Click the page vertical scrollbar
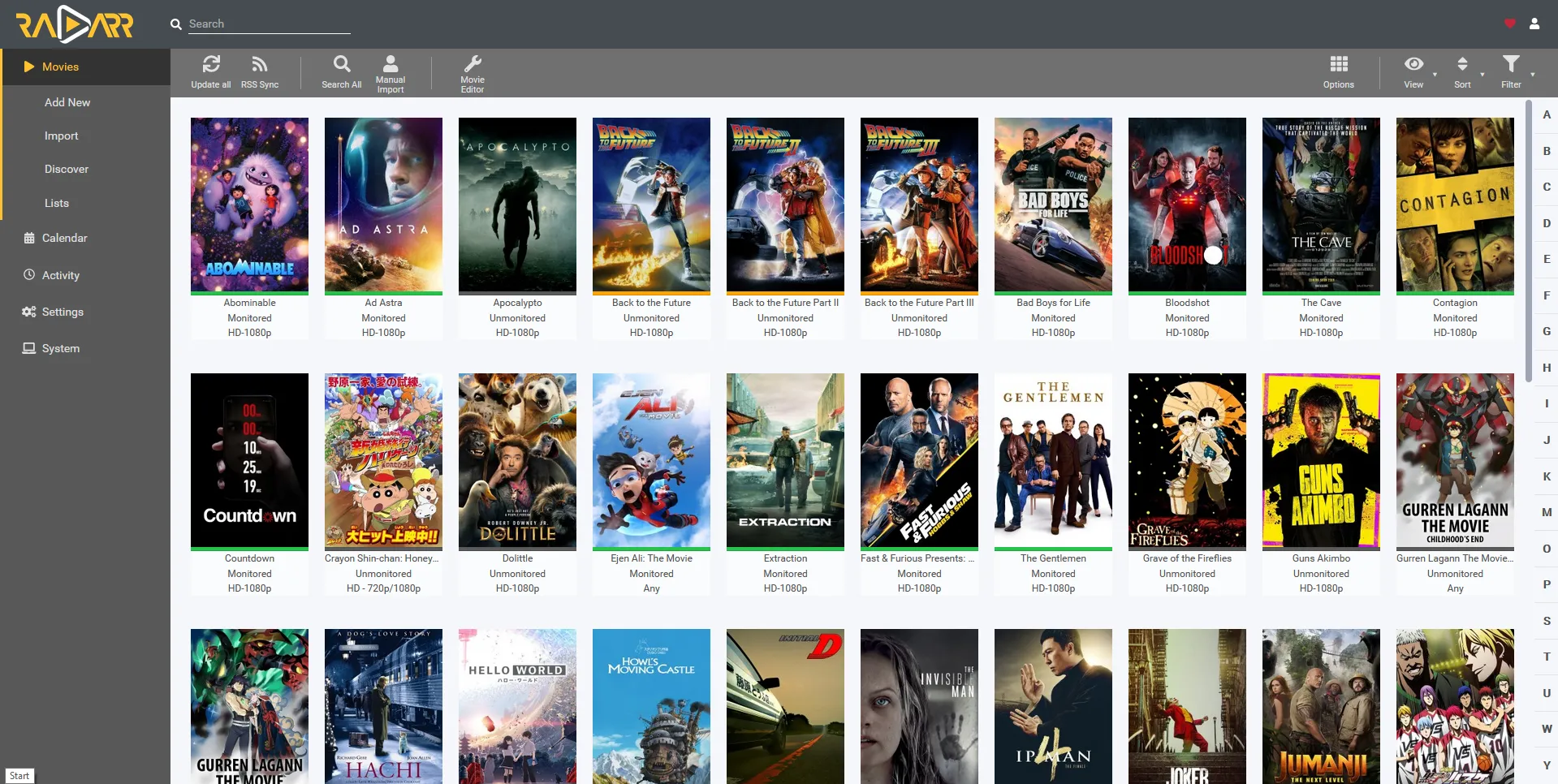The width and height of the screenshot is (1558, 784). 1529,243
